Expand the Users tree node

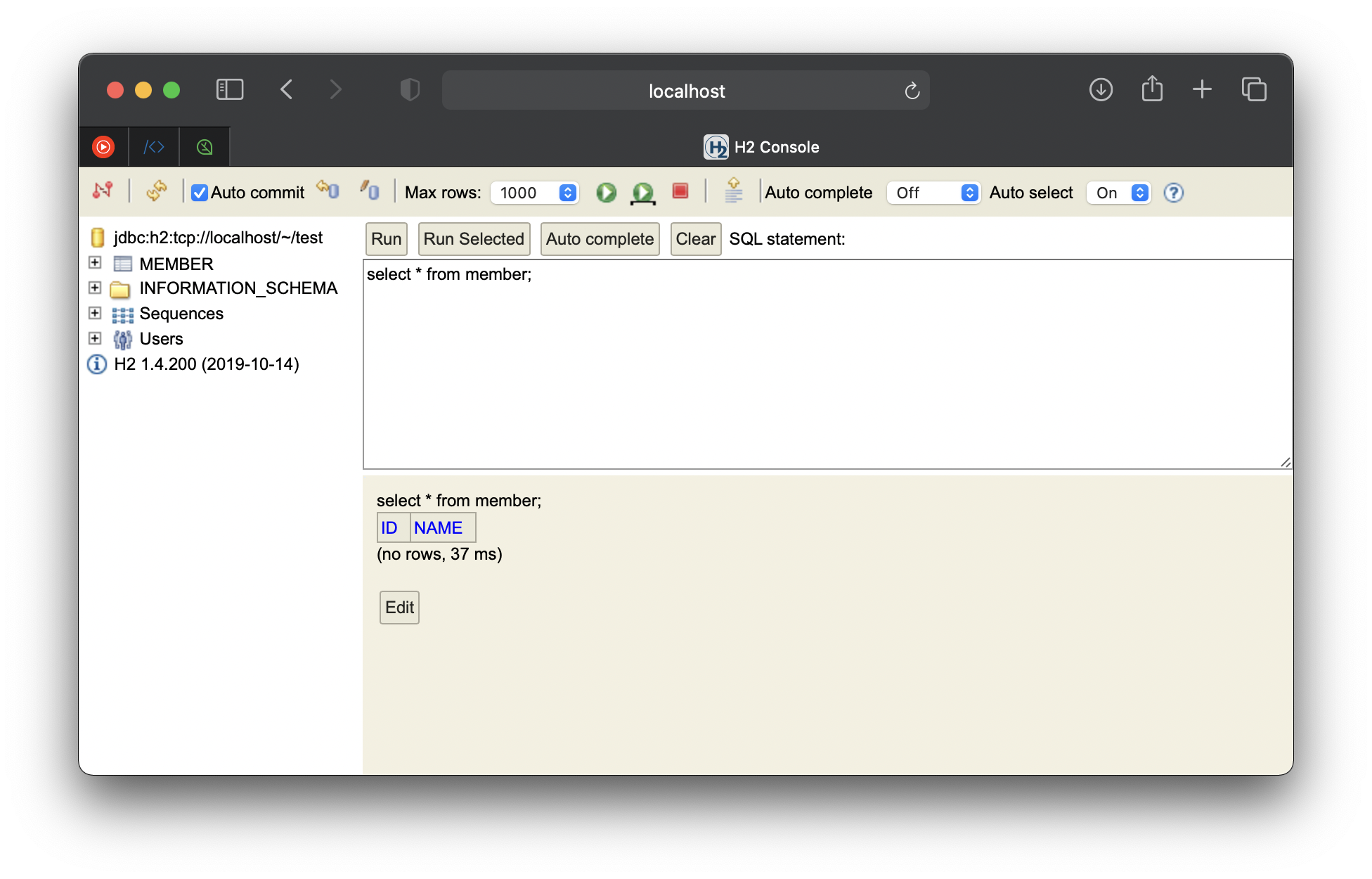pyautogui.click(x=96, y=338)
